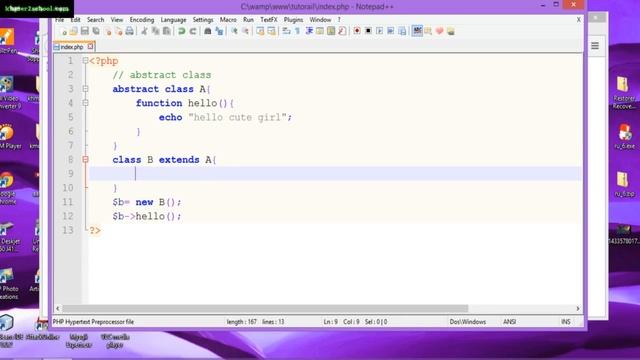The image size is (640, 360).
Task: Open the ? help menu
Action: click(339, 20)
